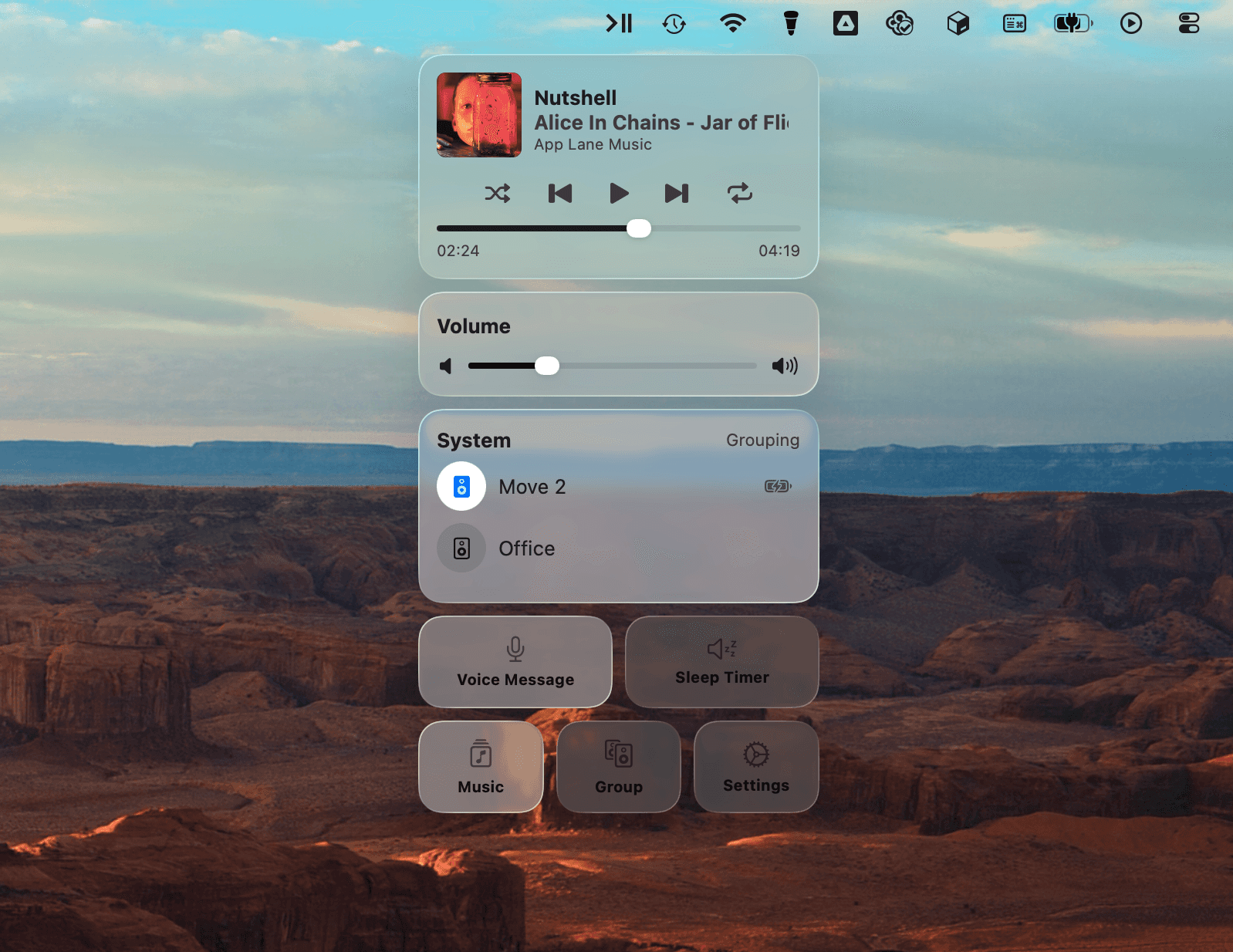Open the Sleep Timer
Image resolution: width=1233 pixels, height=952 pixels.
(x=722, y=662)
